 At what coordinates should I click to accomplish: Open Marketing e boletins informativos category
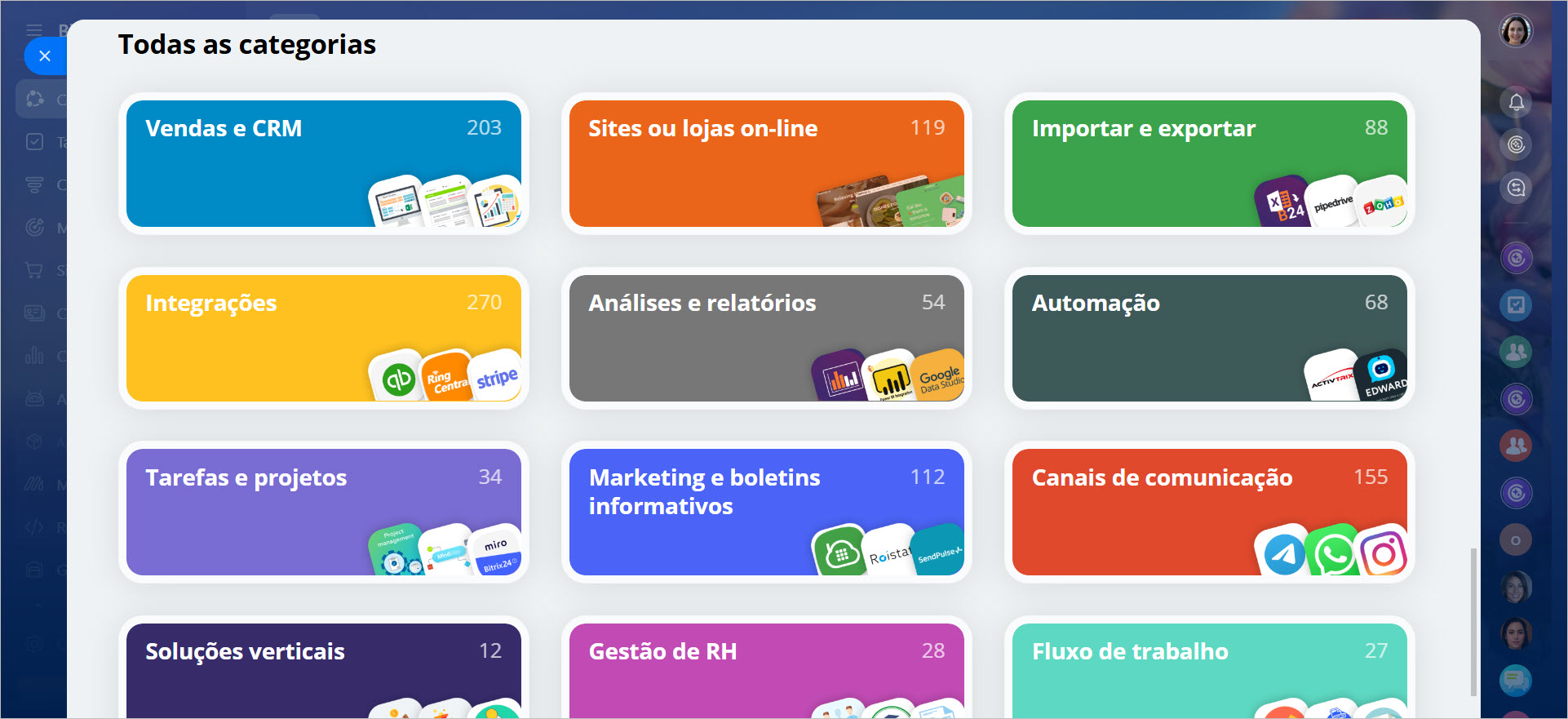coord(767,512)
